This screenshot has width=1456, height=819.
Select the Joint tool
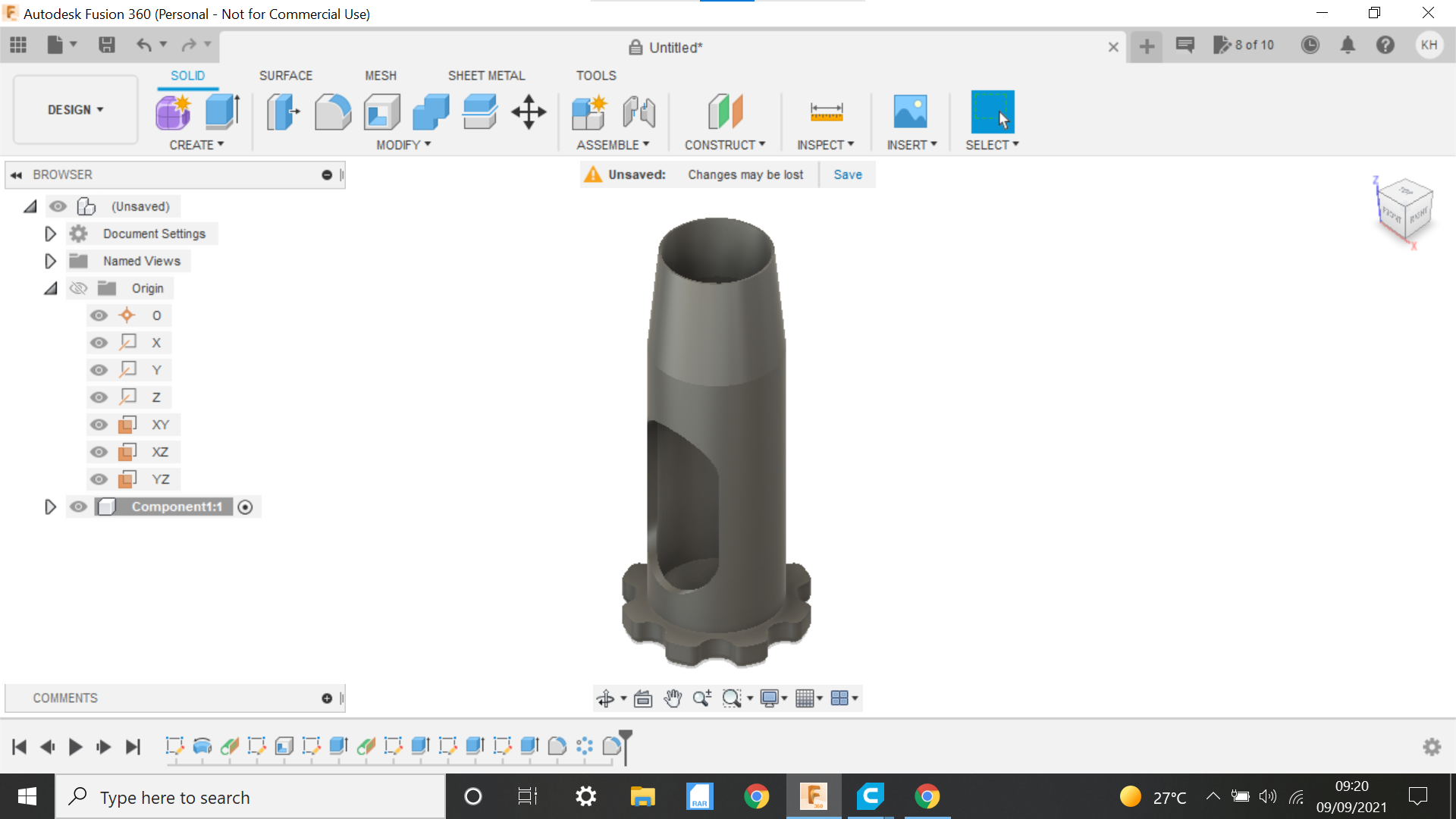(x=639, y=112)
